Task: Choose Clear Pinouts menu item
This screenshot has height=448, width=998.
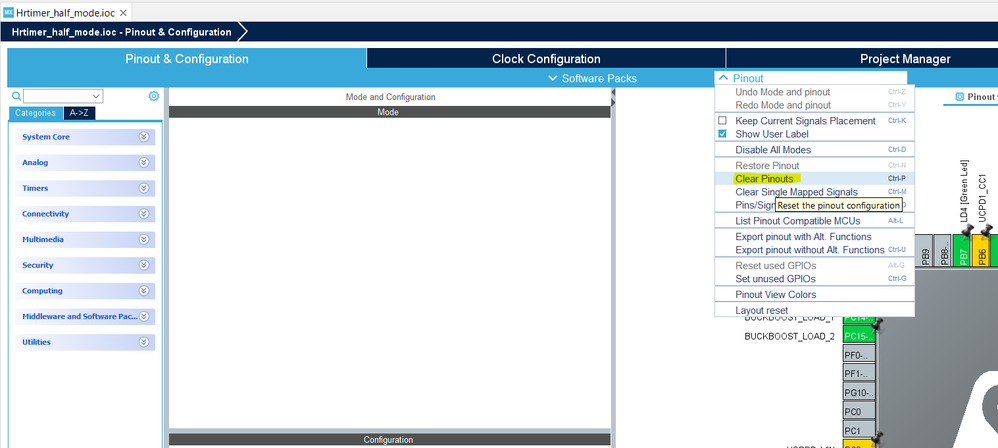Action: click(814, 179)
